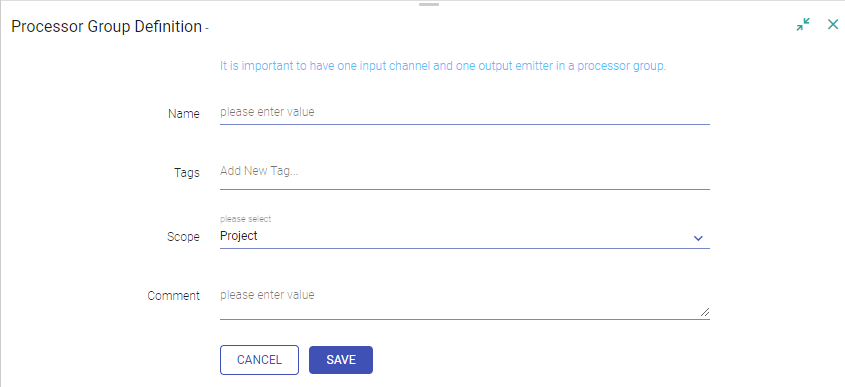
Task: Click the Processor Group Definition title
Action: (106, 26)
